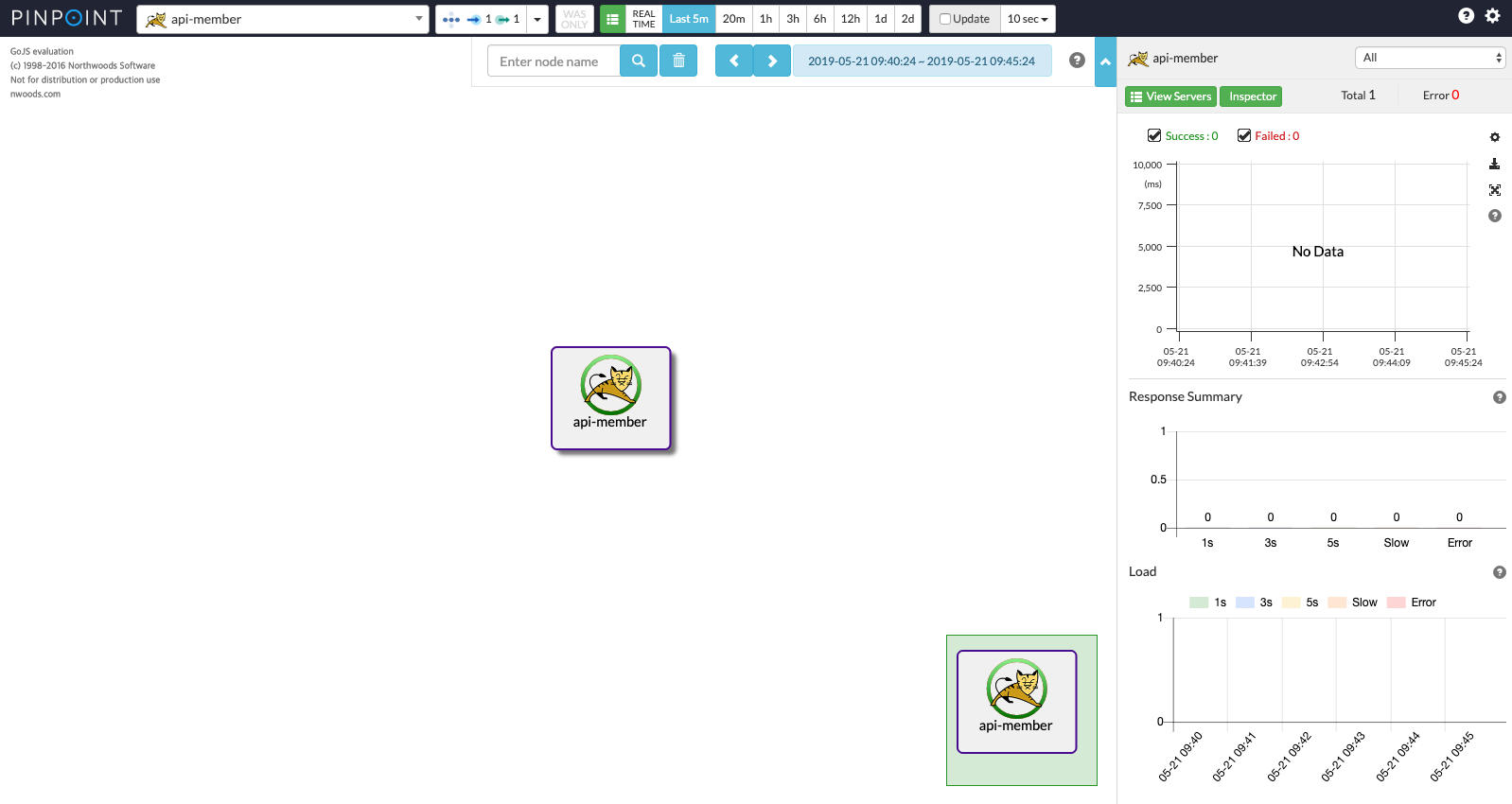Select the 20m time range
The height and width of the screenshot is (804, 1512).
[x=734, y=19]
